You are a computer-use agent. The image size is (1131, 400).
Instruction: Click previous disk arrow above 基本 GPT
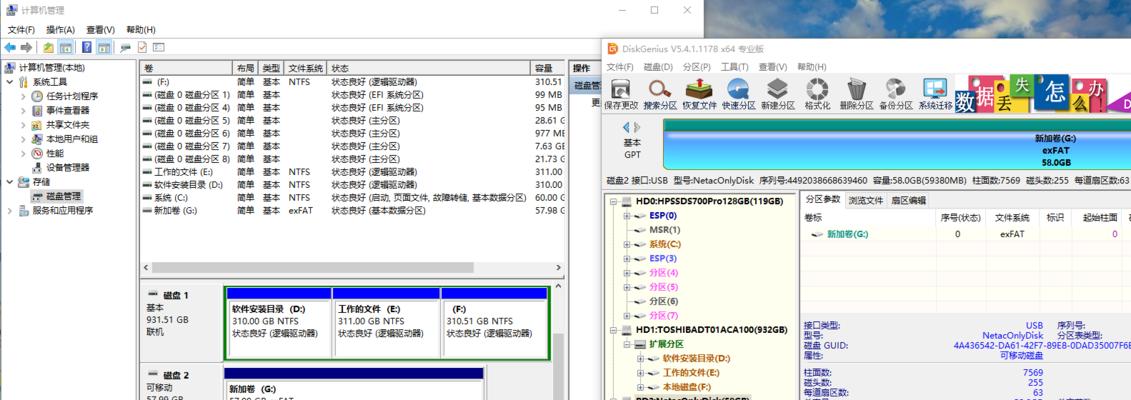click(626, 128)
